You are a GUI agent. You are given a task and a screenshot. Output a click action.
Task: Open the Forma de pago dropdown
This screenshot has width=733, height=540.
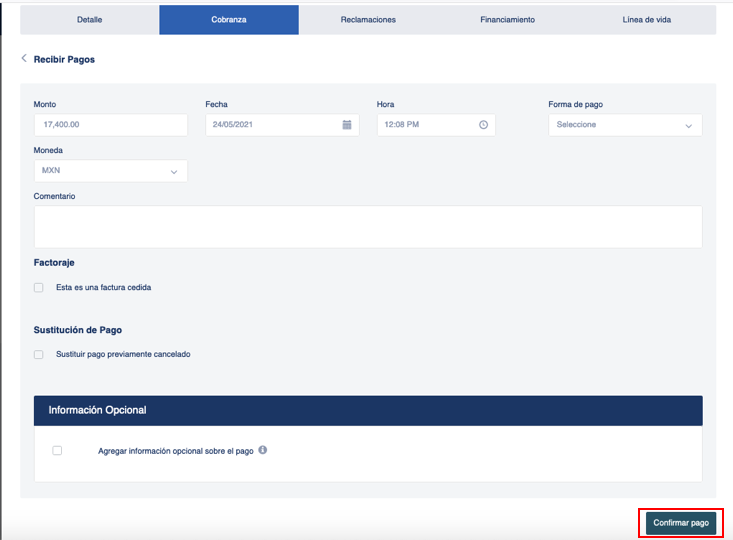pyautogui.click(x=625, y=125)
